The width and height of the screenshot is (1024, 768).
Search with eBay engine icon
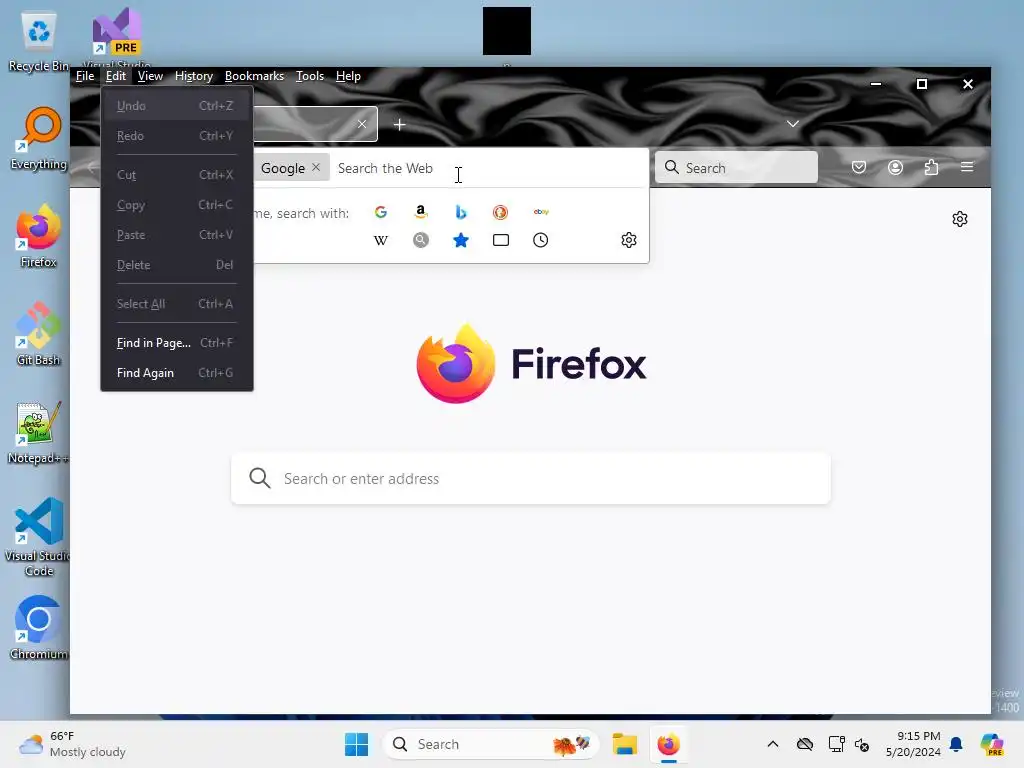(x=541, y=212)
